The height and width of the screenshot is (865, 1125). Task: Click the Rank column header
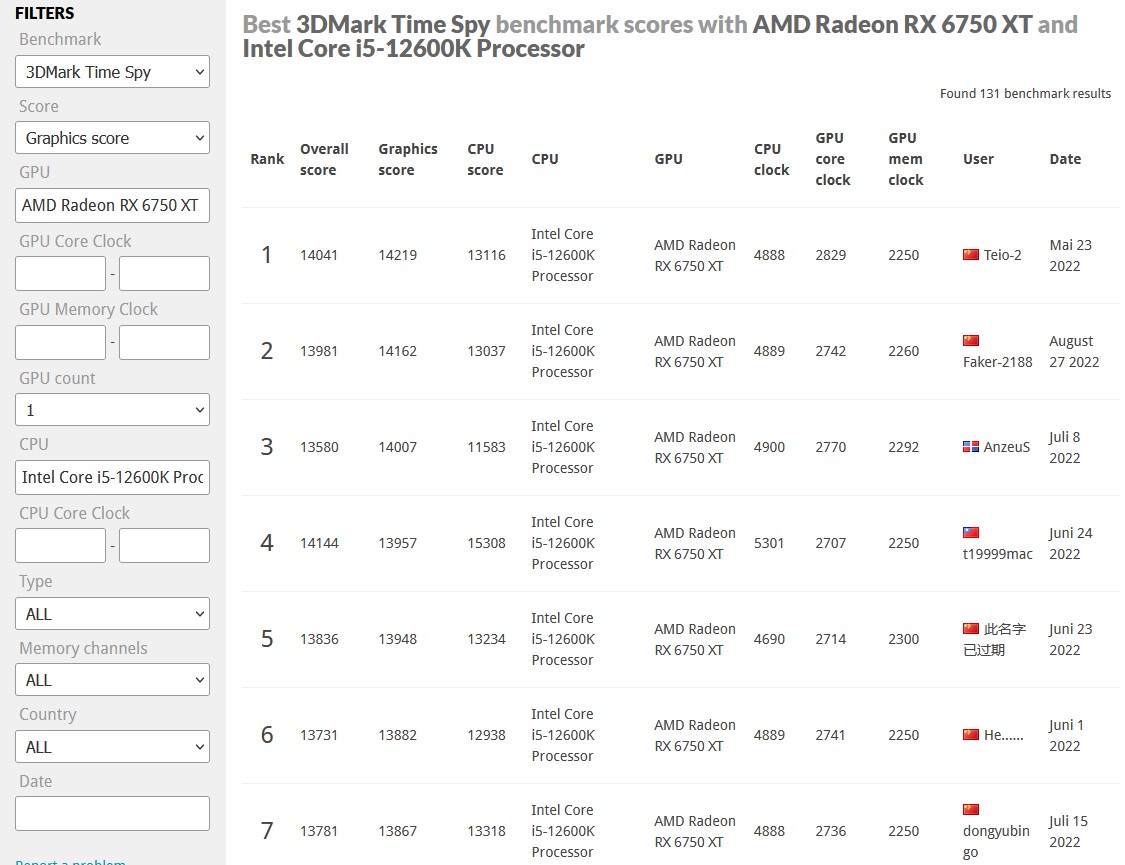click(267, 159)
